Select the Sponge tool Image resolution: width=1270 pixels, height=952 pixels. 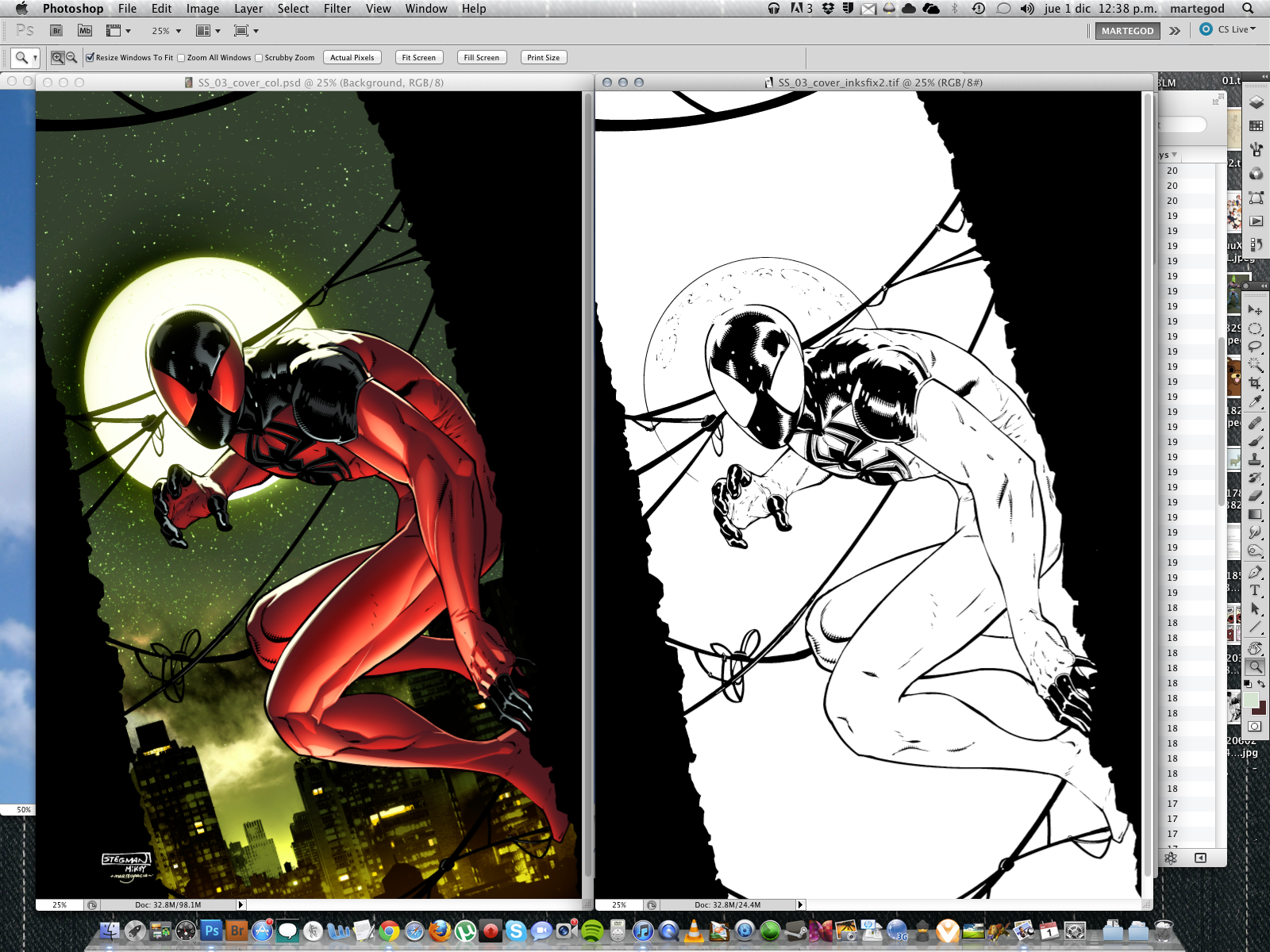pos(1255,551)
